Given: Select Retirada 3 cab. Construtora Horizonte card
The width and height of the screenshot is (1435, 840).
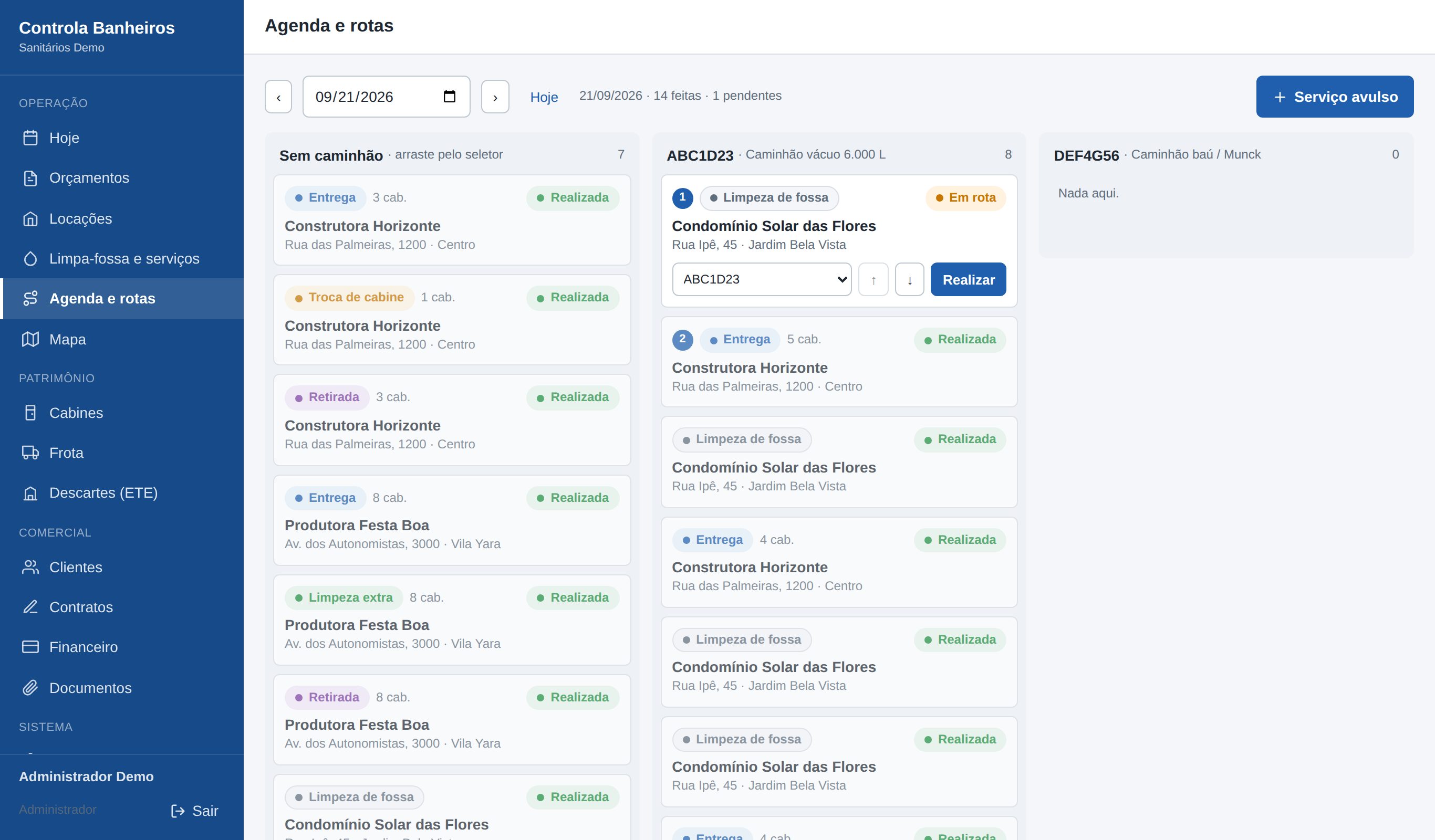Looking at the screenshot, I should pyautogui.click(x=452, y=420).
